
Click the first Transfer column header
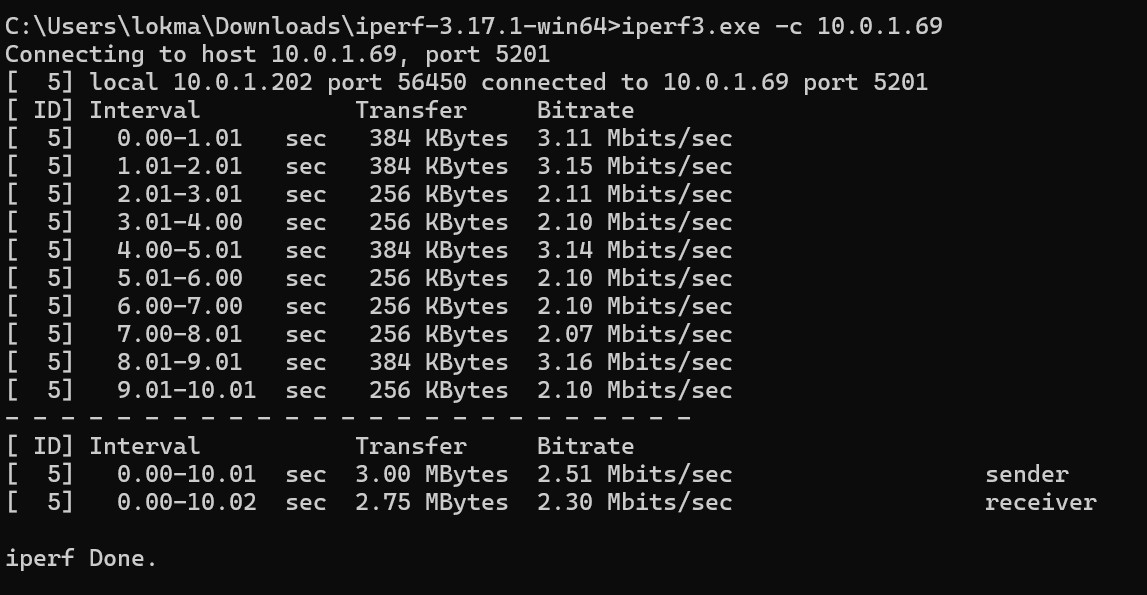(411, 110)
